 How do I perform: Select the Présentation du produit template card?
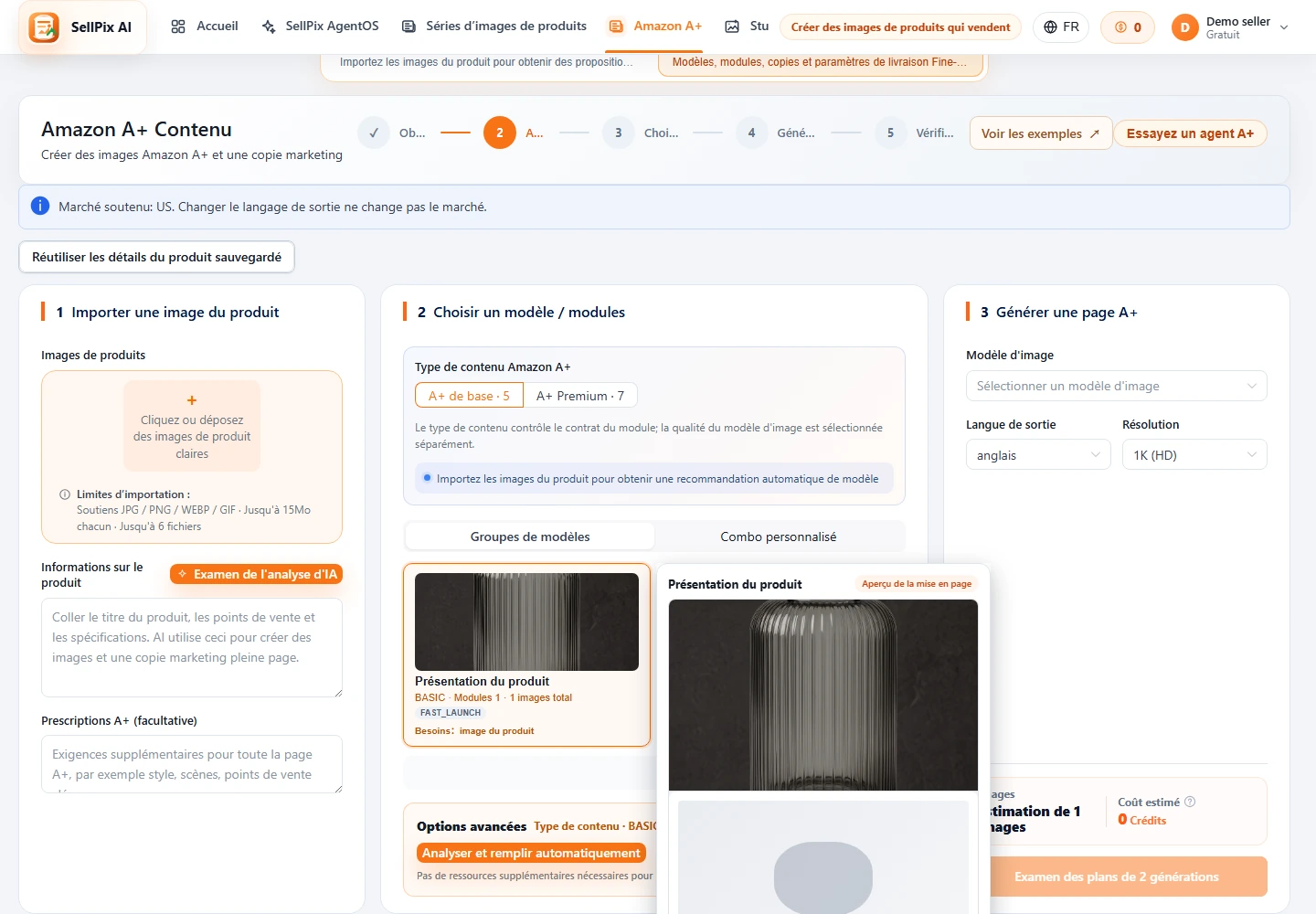(x=526, y=654)
